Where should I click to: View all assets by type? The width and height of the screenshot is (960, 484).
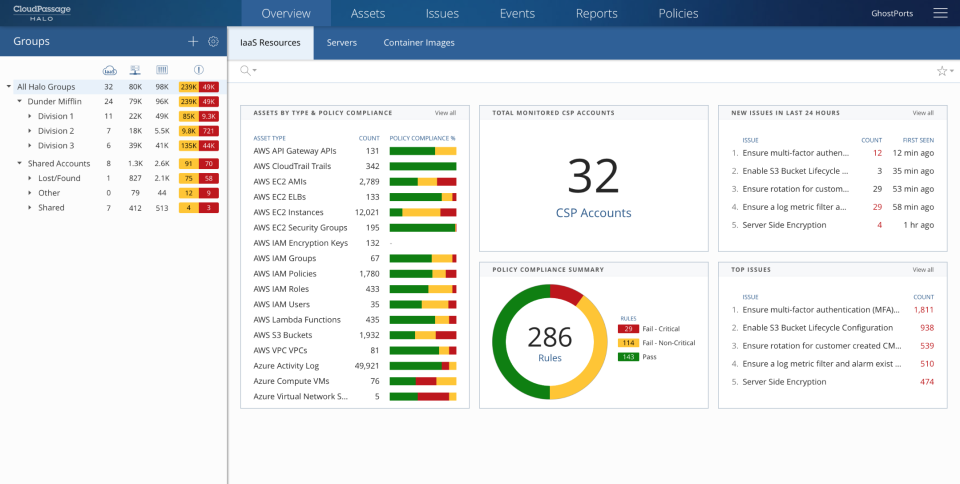445,113
